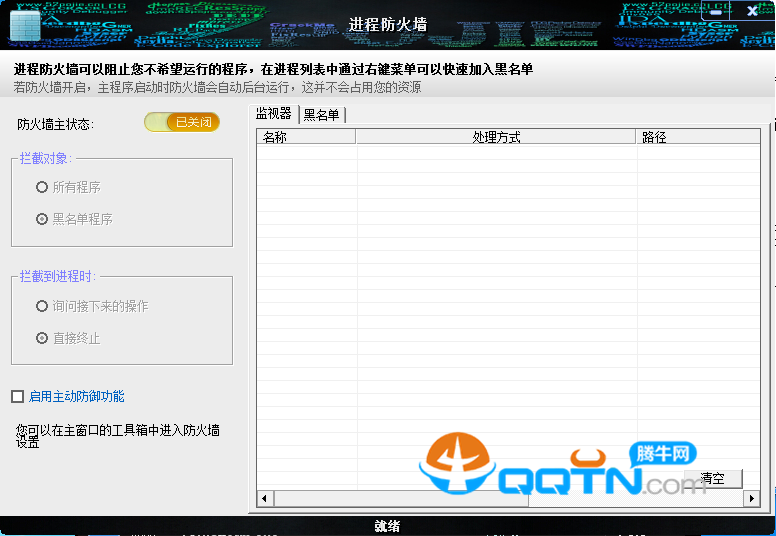Select the 所有程序 radio option
The height and width of the screenshot is (536, 776).
[x=42, y=187]
